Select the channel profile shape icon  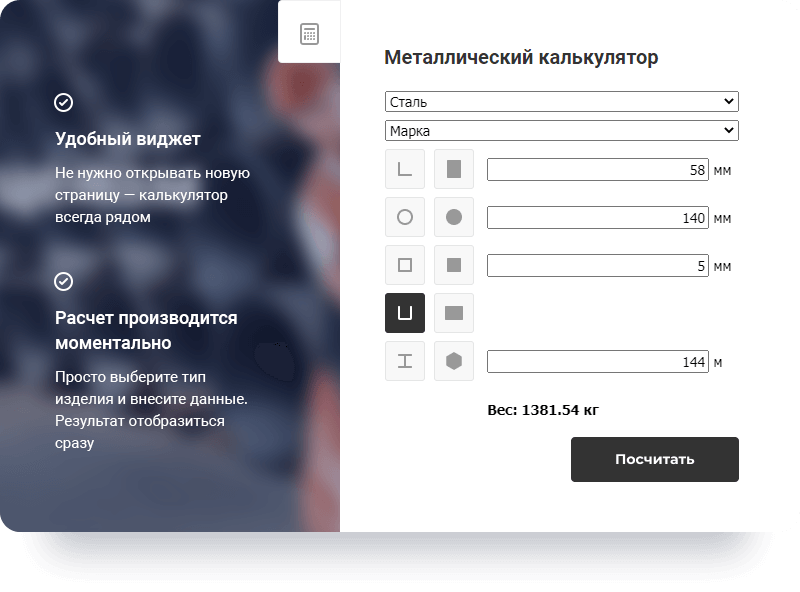coord(404,313)
